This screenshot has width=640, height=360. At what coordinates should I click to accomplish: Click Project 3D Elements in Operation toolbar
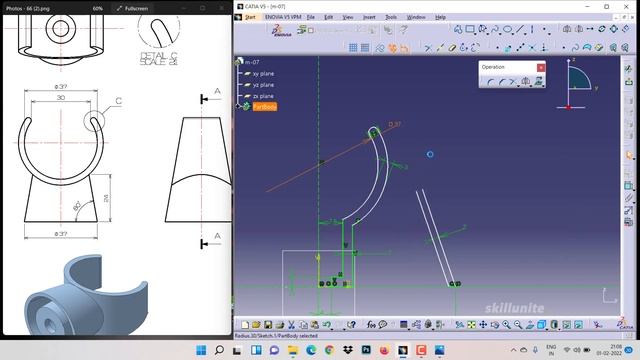(x=538, y=81)
